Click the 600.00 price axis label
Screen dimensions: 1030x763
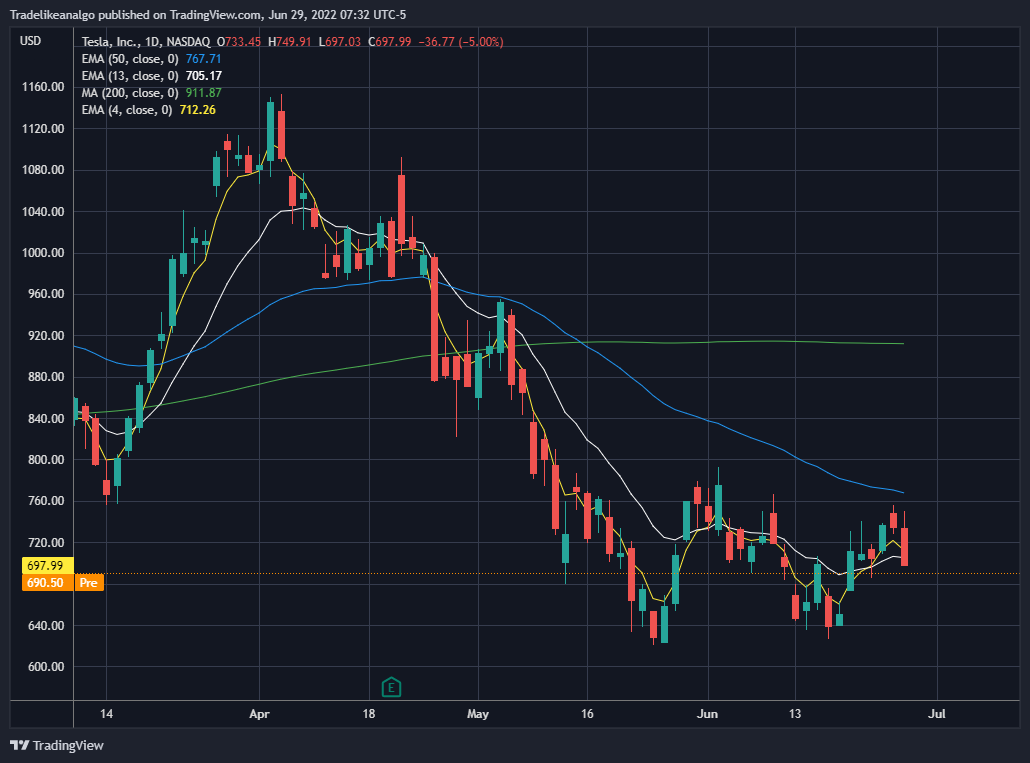46,666
